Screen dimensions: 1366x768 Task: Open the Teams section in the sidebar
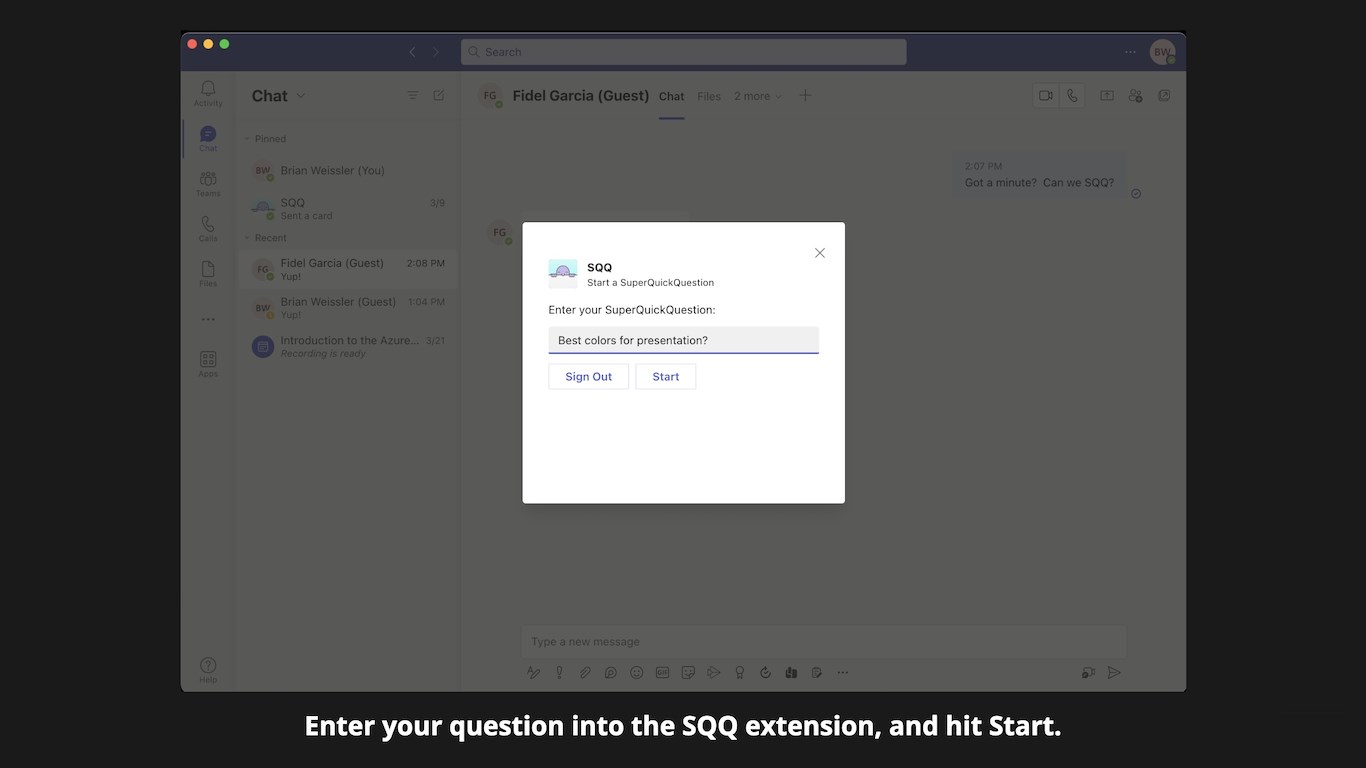pos(208,184)
